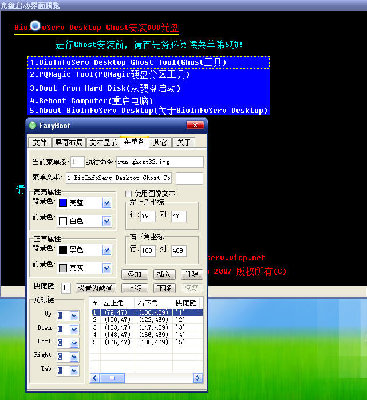This screenshot has width=367, height=400.
Task: Click the 插入 insert button
Action: click(x=164, y=274)
